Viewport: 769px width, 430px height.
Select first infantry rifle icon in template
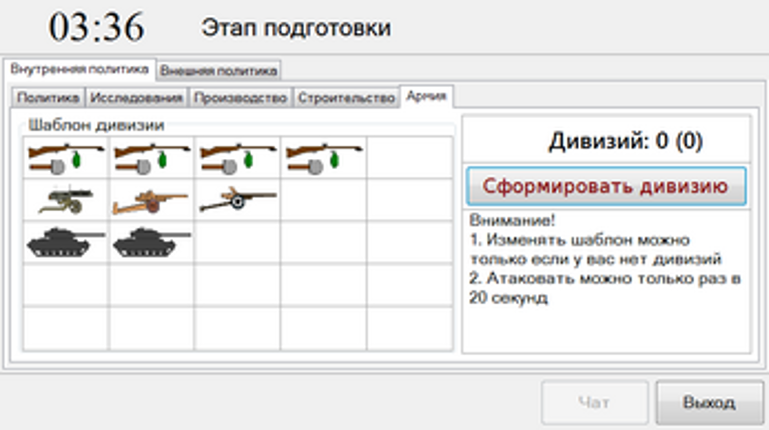pyautogui.click(x=66, y=158)
